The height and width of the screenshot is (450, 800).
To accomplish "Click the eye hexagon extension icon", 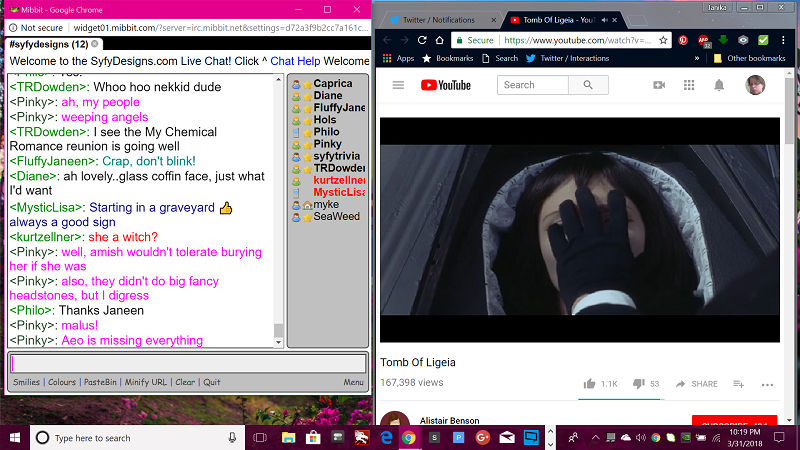I will 743,40.
